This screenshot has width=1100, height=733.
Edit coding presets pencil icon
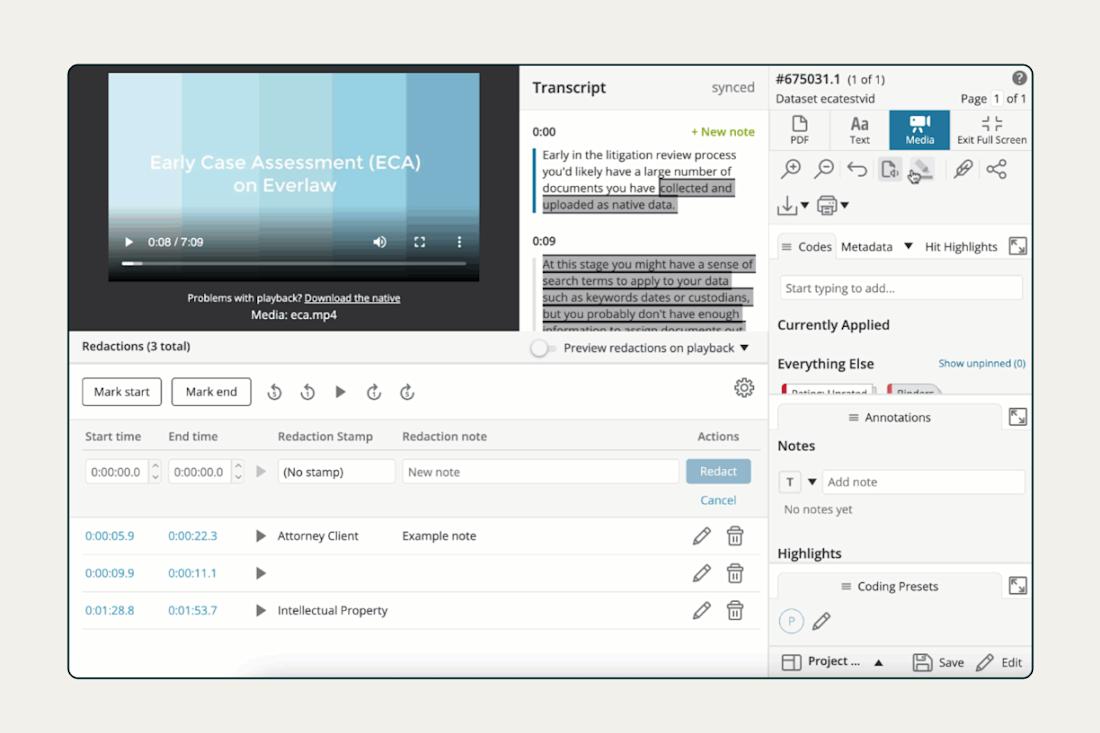click(x=821, y=621)
